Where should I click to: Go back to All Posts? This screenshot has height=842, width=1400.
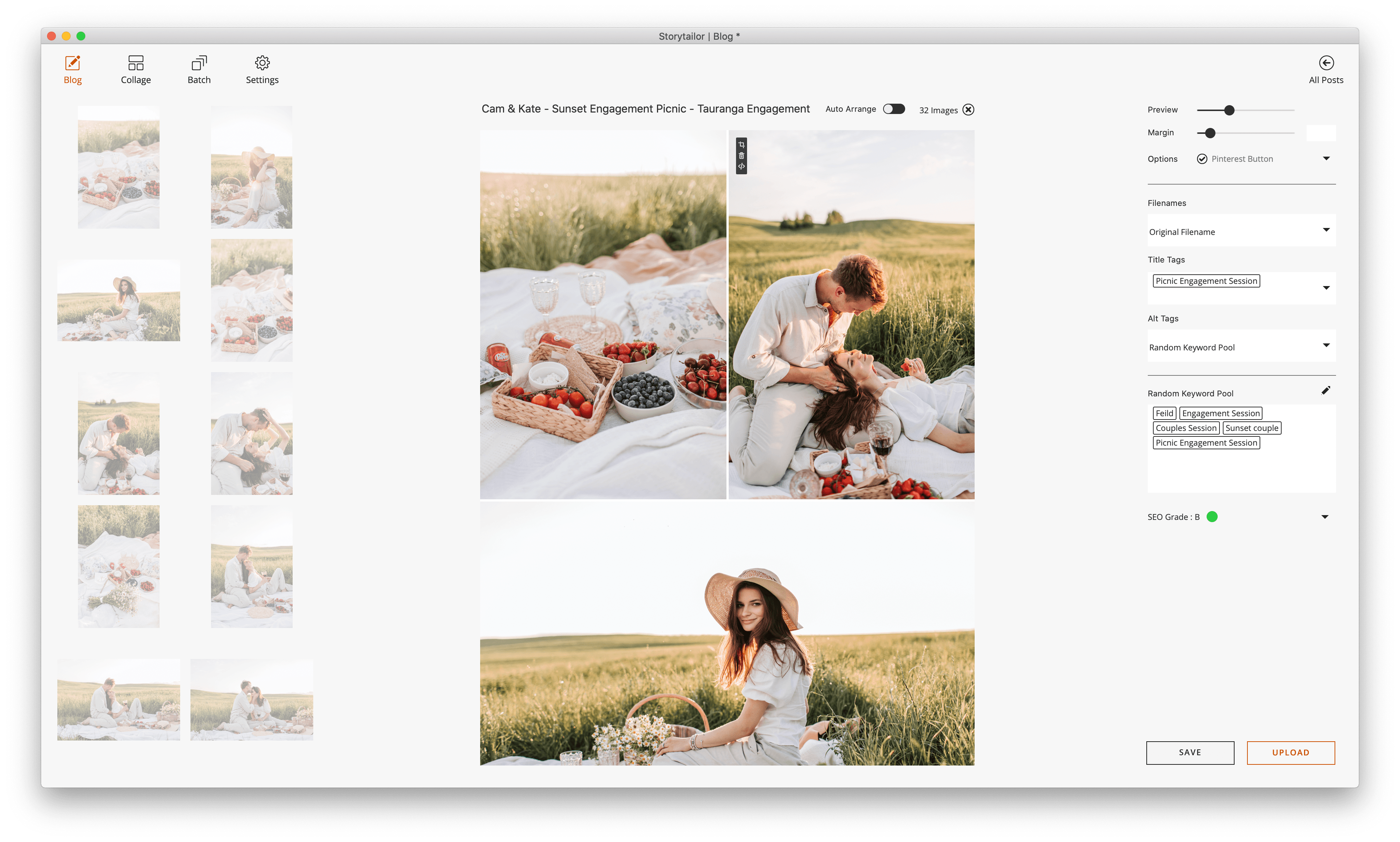pyautogui.click(x=1326, y=70)
